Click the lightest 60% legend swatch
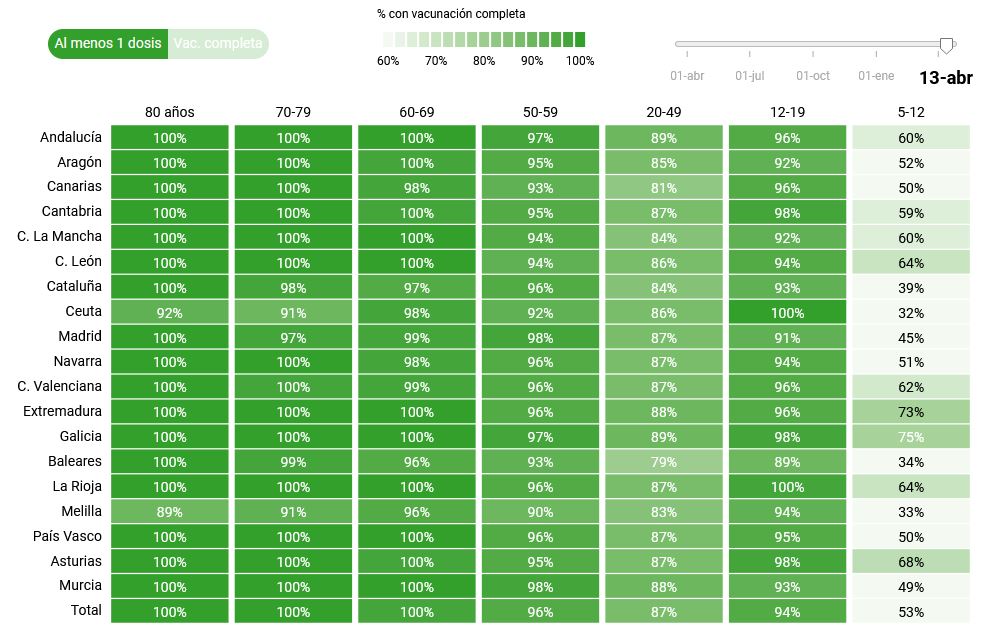 (x=388, y=40)
